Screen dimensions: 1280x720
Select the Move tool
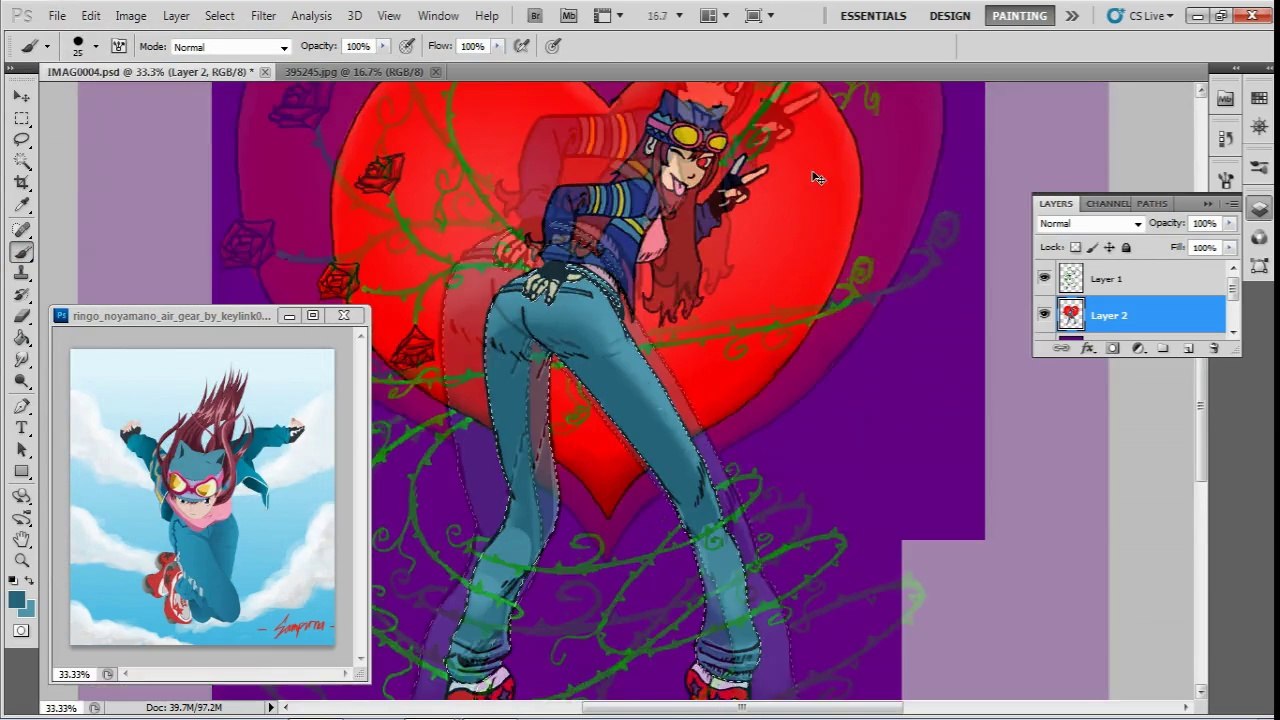21,96
